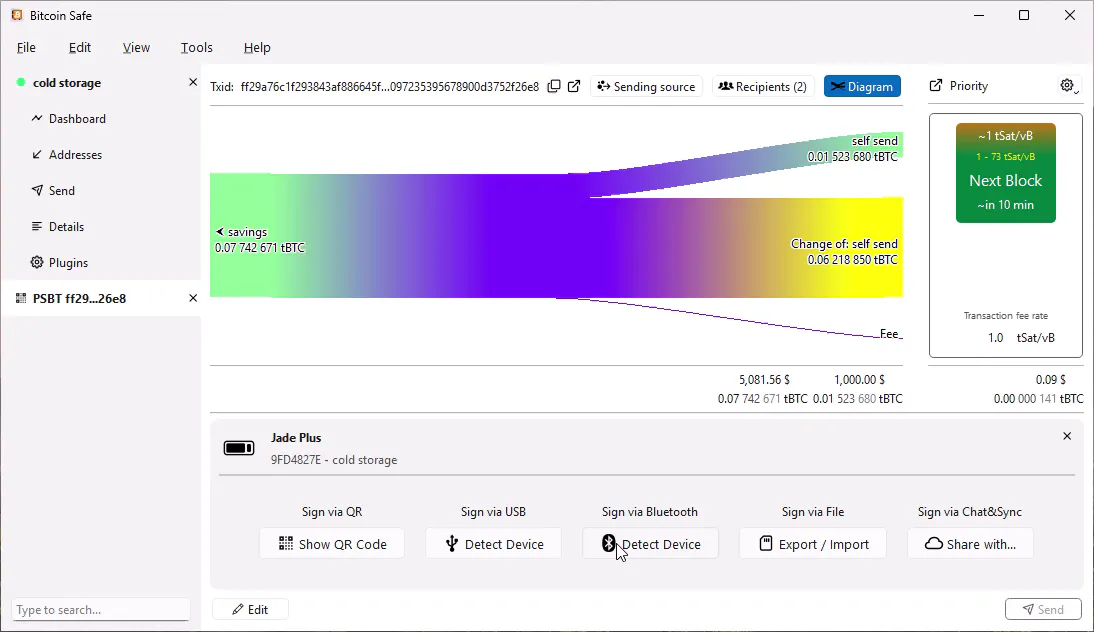Click the Txid hash text
The width and height of the screenshot is (1094, 632).
[389, 86]
